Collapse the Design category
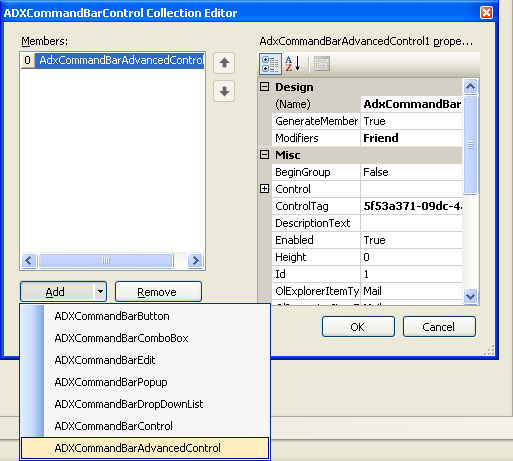Screen dimensions: 513x461 pyautogui.click(x=264, y=87)
